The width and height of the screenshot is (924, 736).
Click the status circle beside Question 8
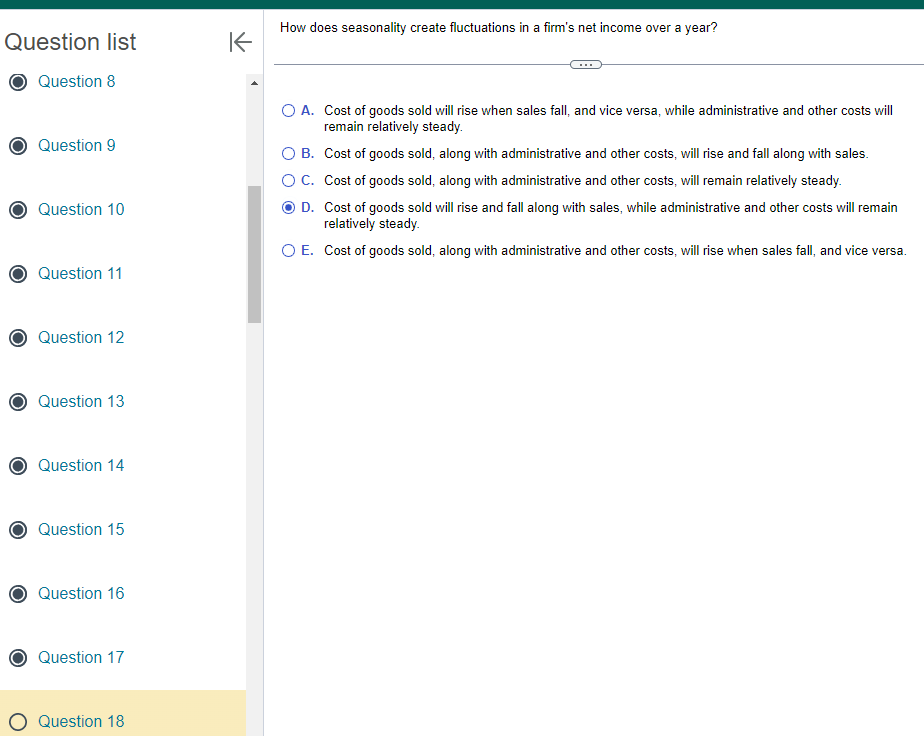tap(18, 82)
